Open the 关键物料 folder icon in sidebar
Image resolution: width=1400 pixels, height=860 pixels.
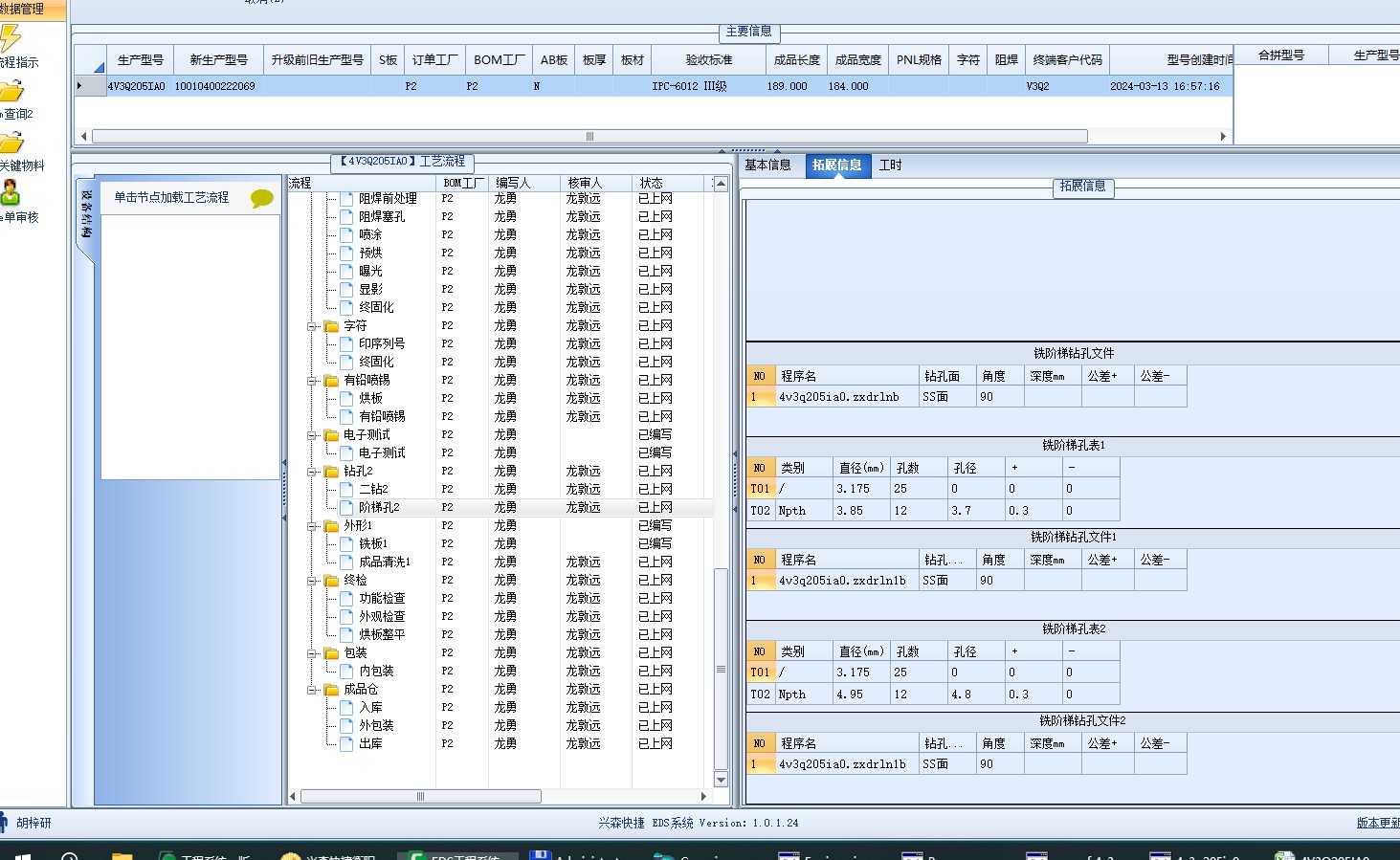point(11,143)
